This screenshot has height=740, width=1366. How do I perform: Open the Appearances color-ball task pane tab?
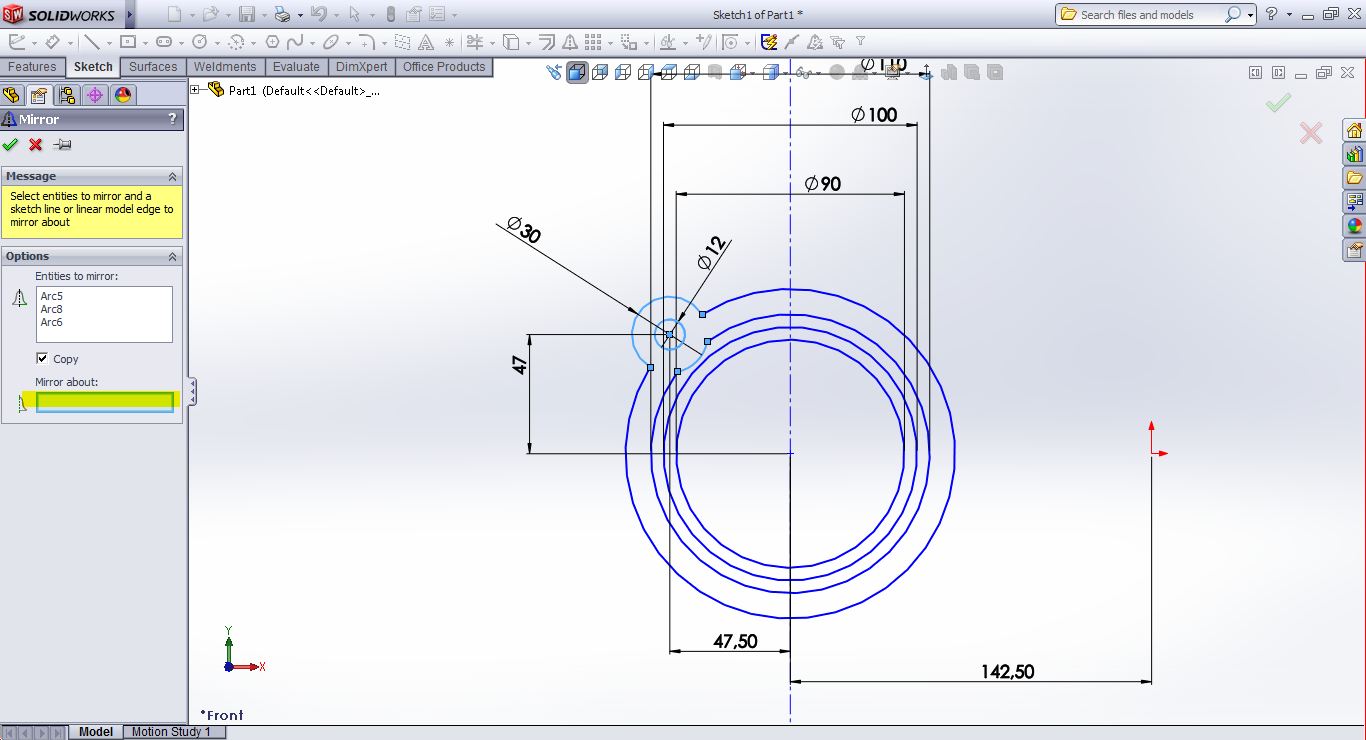(1354, 227)
